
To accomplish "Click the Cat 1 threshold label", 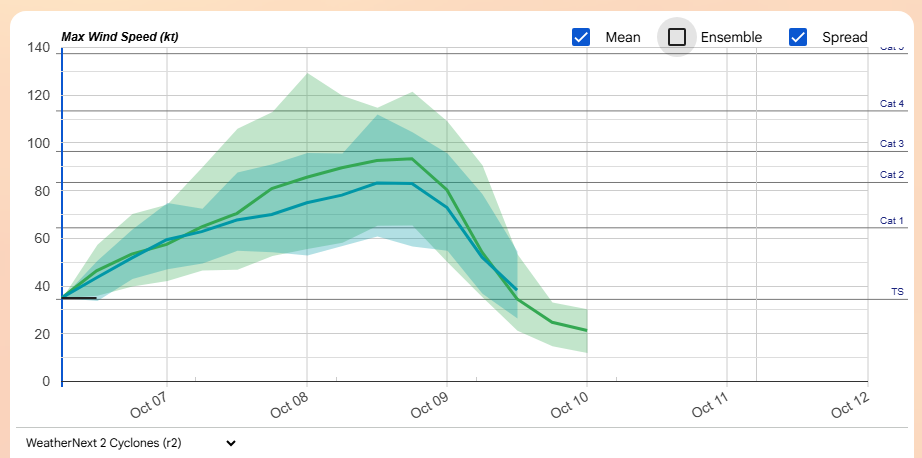I will [891, 220].
